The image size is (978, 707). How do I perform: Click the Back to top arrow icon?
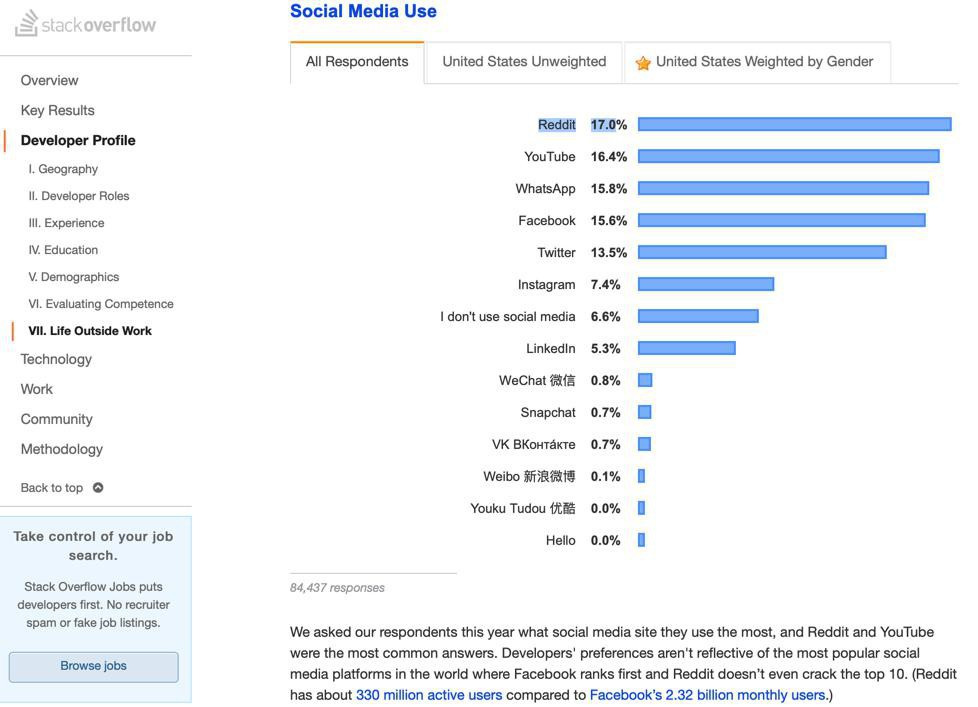(98, 488)
